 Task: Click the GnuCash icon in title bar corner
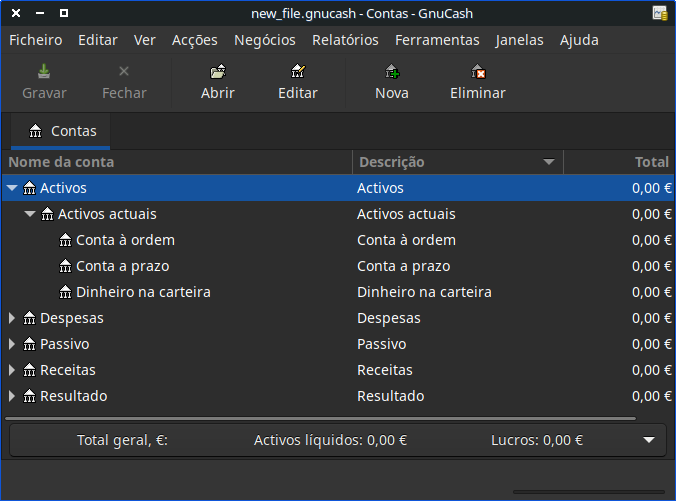point(660,13)
